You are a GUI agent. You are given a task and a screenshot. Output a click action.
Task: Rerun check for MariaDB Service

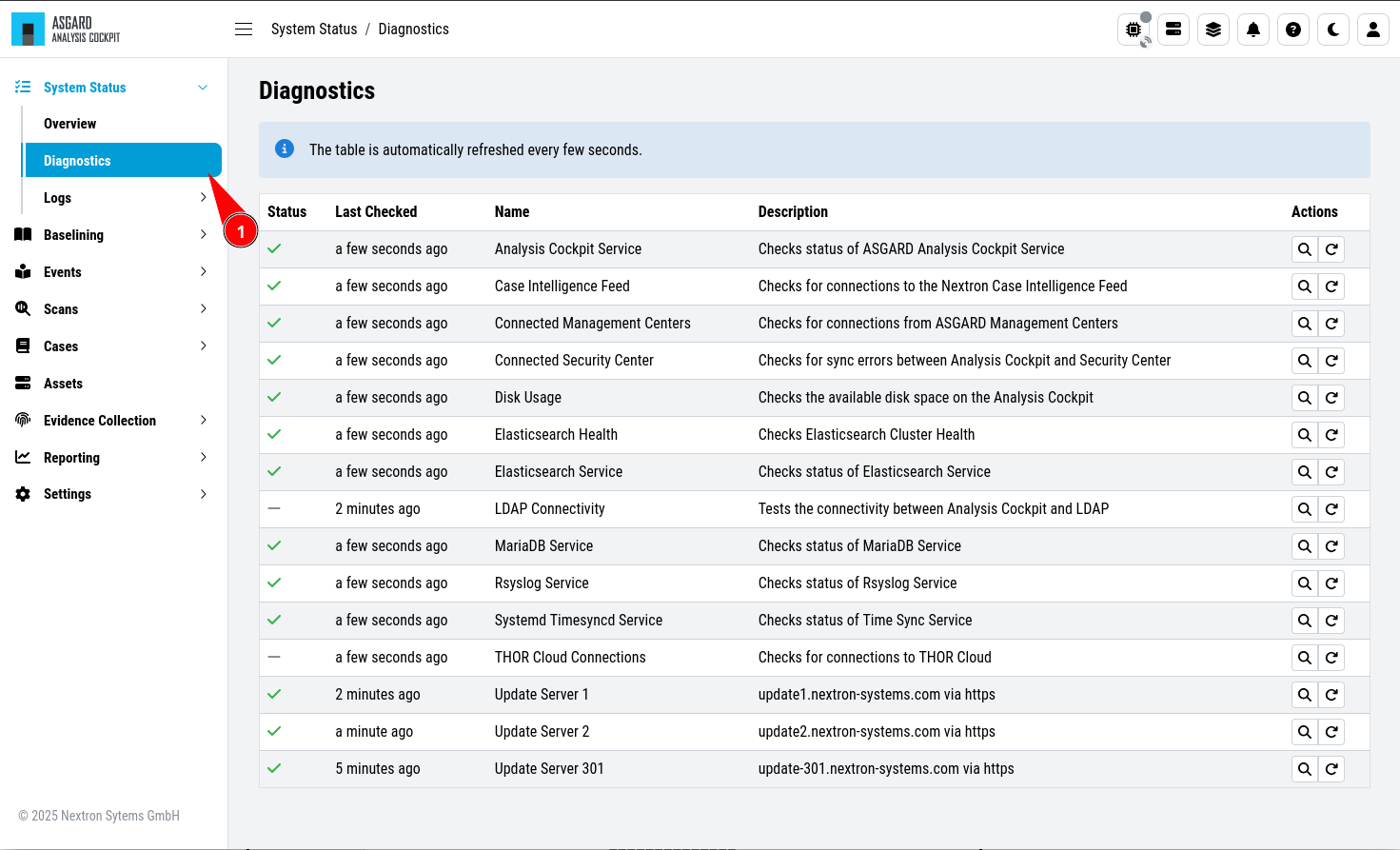1331,546
